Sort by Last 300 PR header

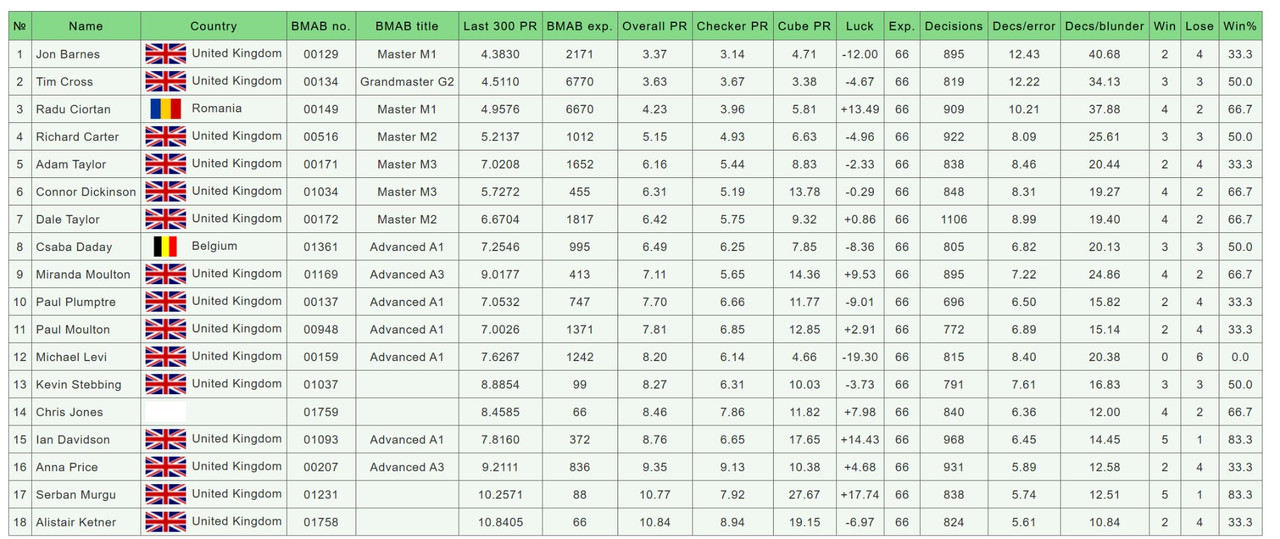501,26
